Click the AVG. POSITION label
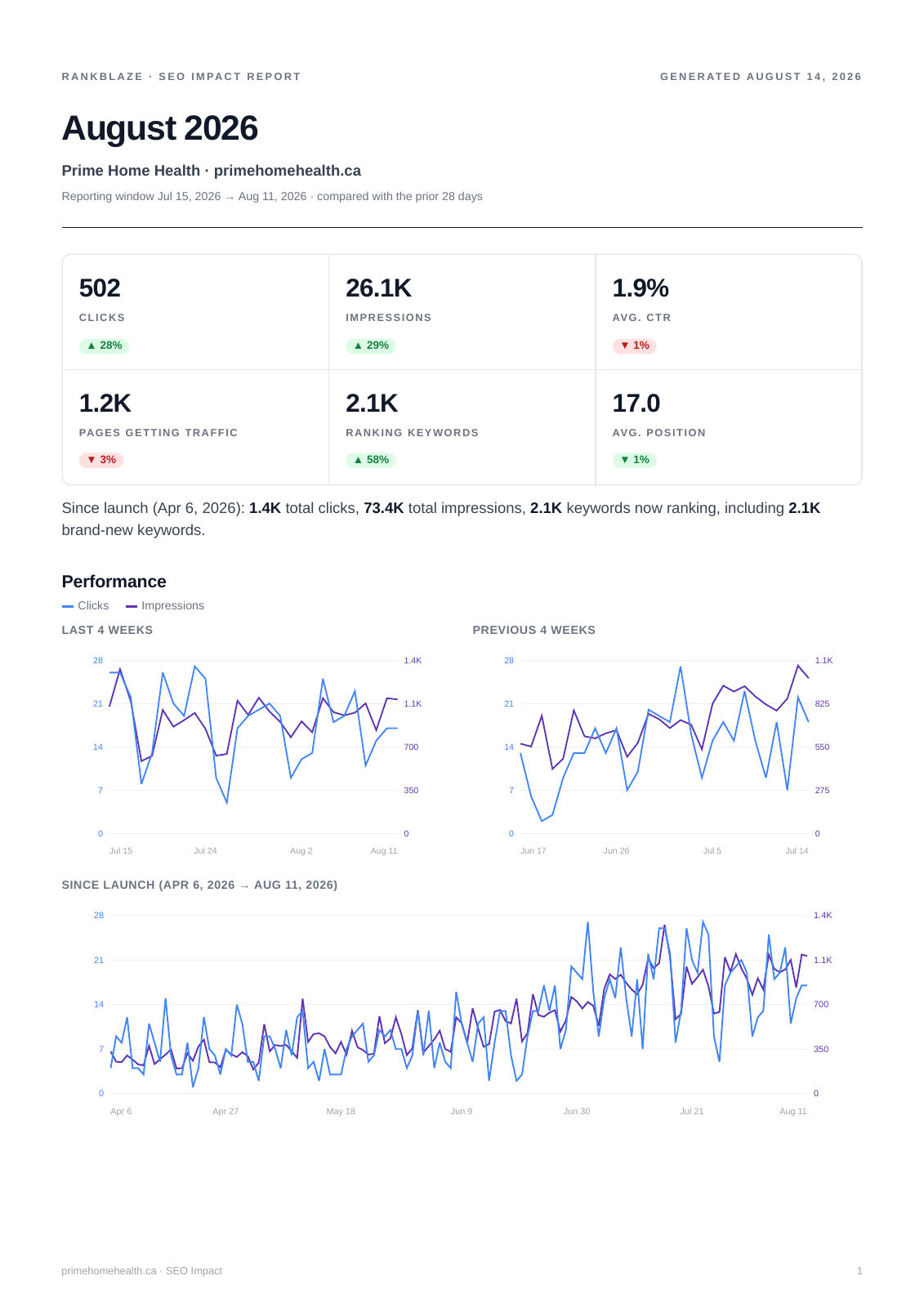Image resolution: width=924 pixels, height=1307 pixels. [x=659, y=433]
